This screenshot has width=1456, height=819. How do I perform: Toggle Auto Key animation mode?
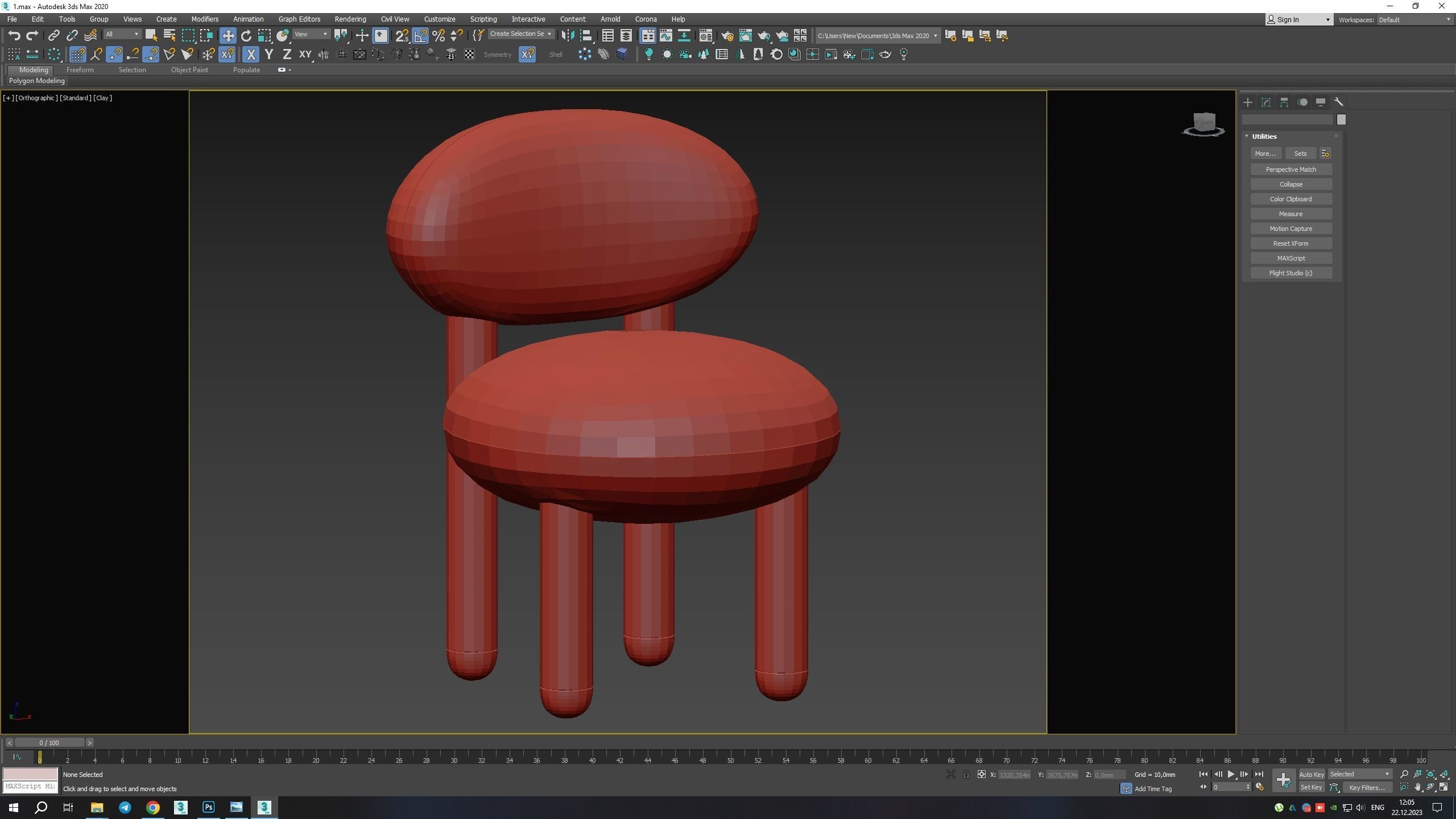click(1311, 774)
